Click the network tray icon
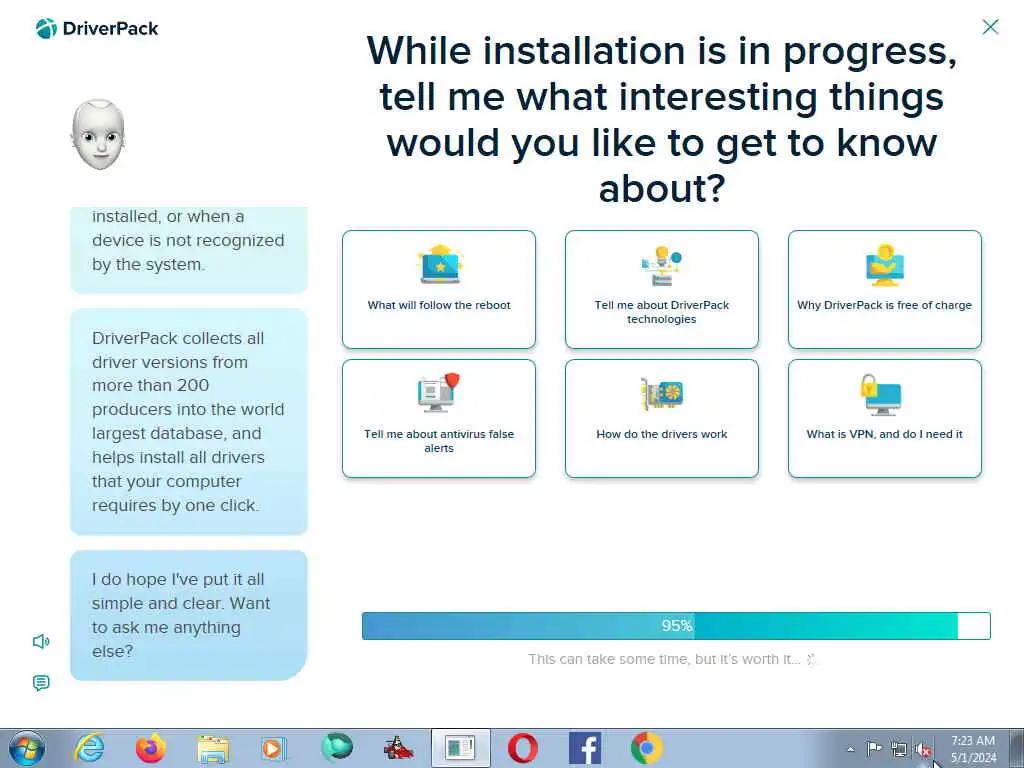1024x768 pixels. coord(899,749)
